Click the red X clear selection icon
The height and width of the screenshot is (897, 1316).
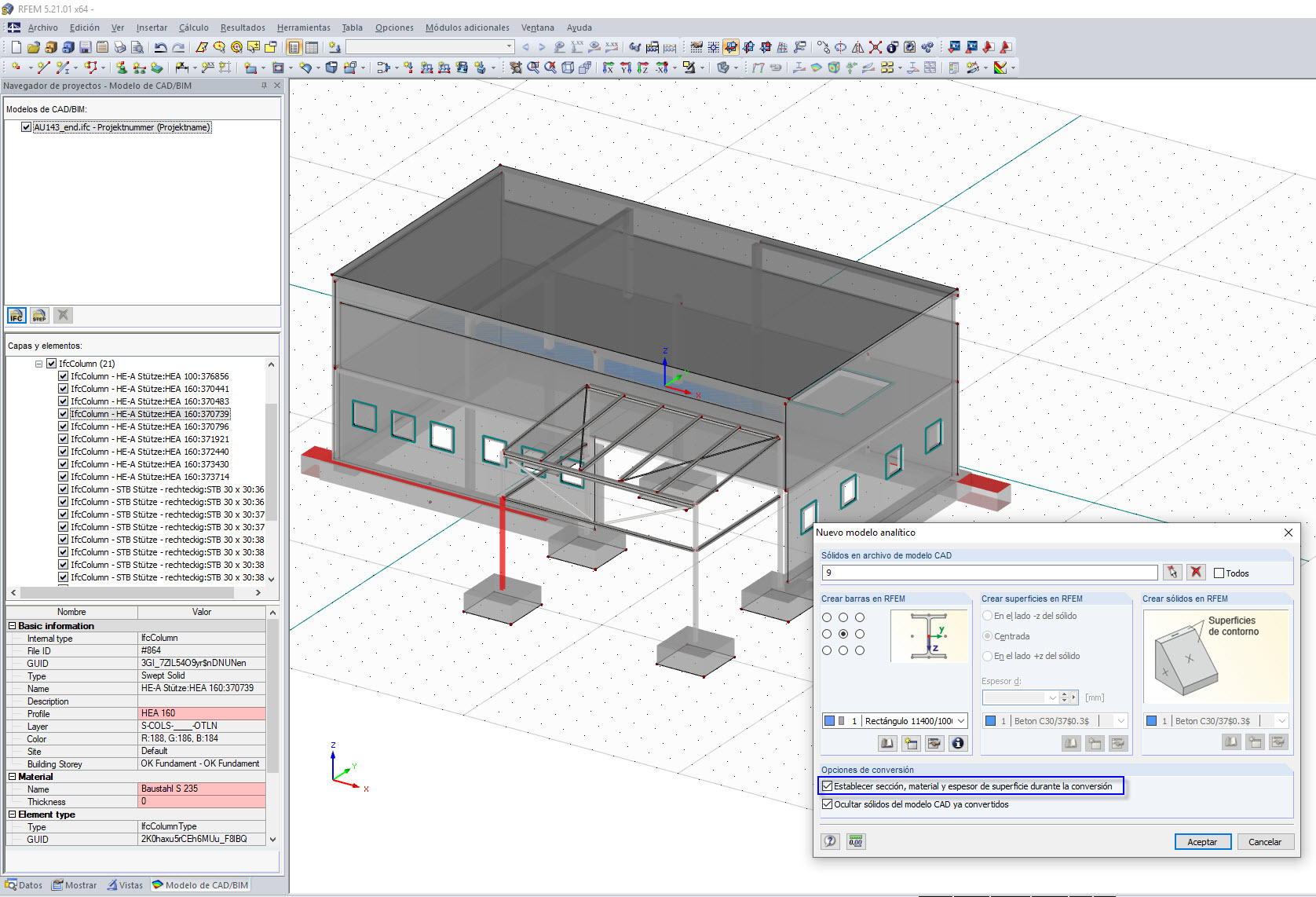pos(1196,573)
